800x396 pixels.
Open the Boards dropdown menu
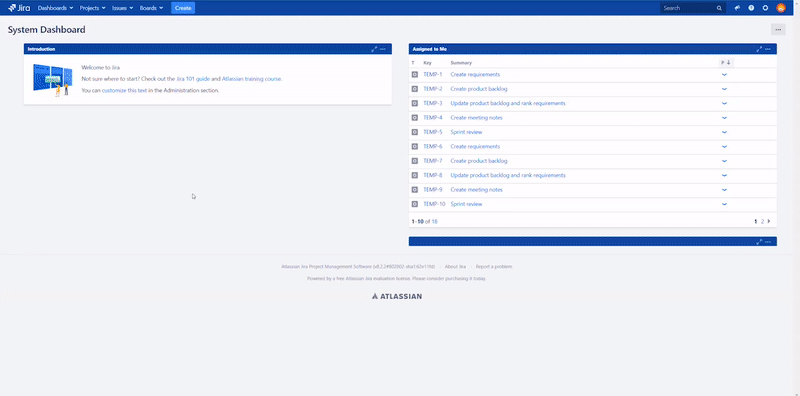click(x=152, y=8)
